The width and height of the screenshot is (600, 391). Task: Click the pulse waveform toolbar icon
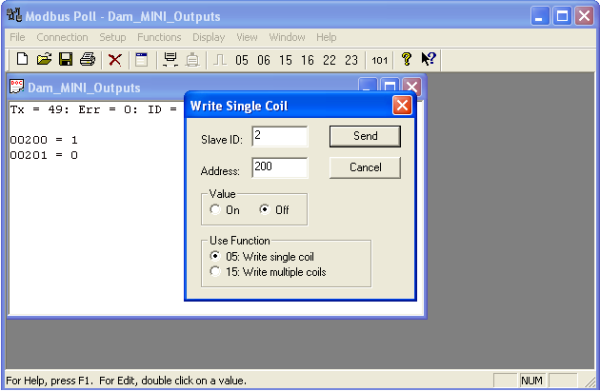220,60
